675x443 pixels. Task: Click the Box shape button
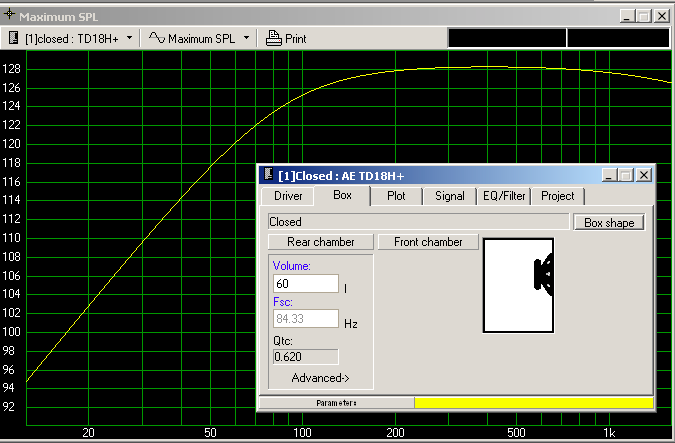point(609,223)
